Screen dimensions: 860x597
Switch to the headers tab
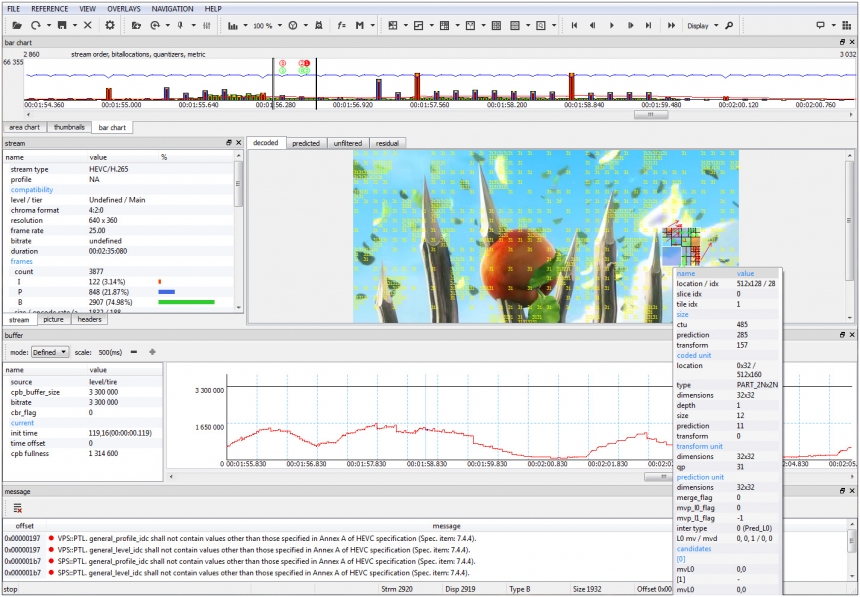[89, 319]
